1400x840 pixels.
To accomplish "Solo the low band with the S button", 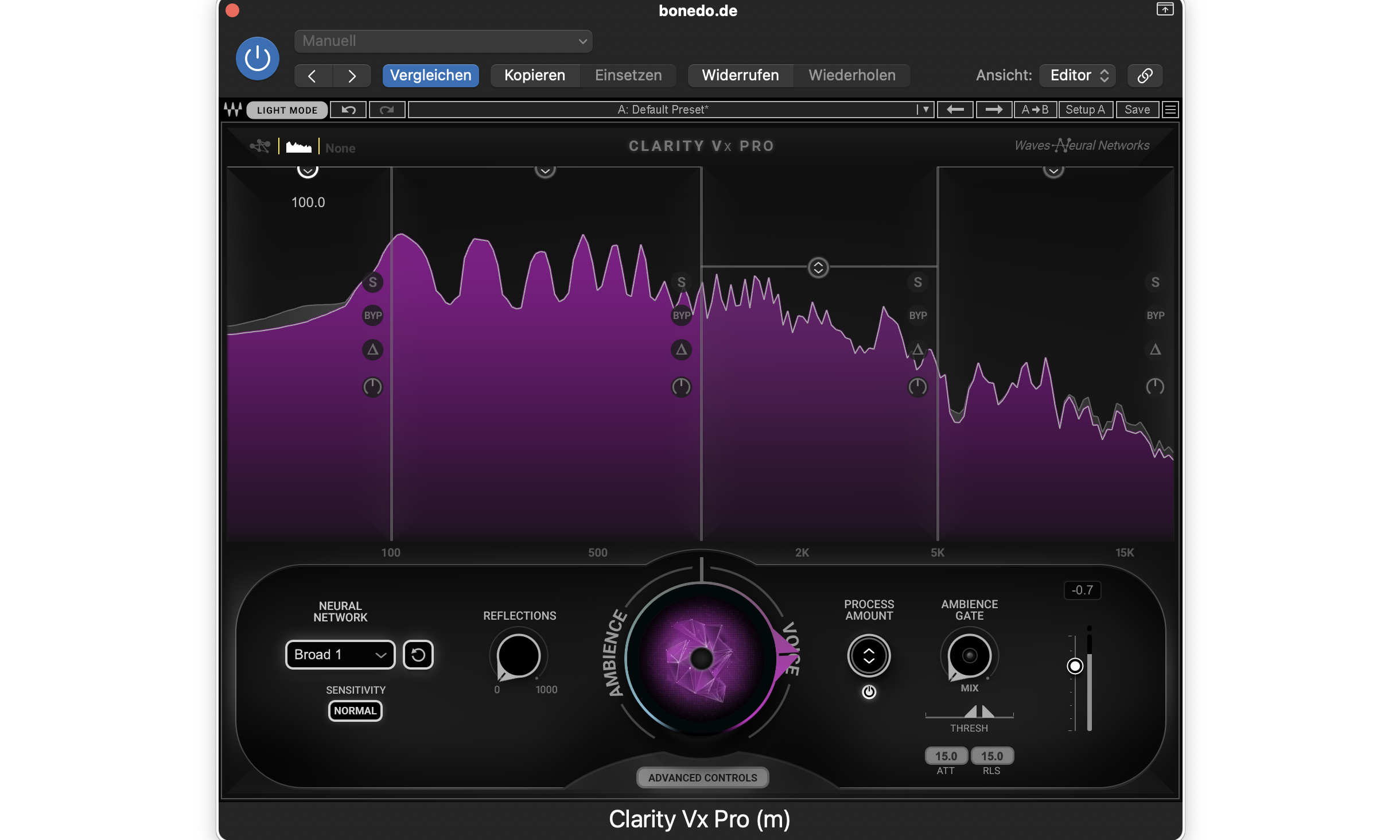I will (372, 282).
